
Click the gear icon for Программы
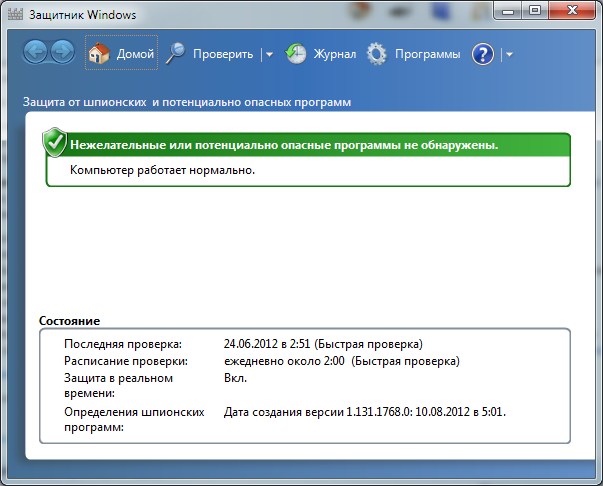pos(376,54)
